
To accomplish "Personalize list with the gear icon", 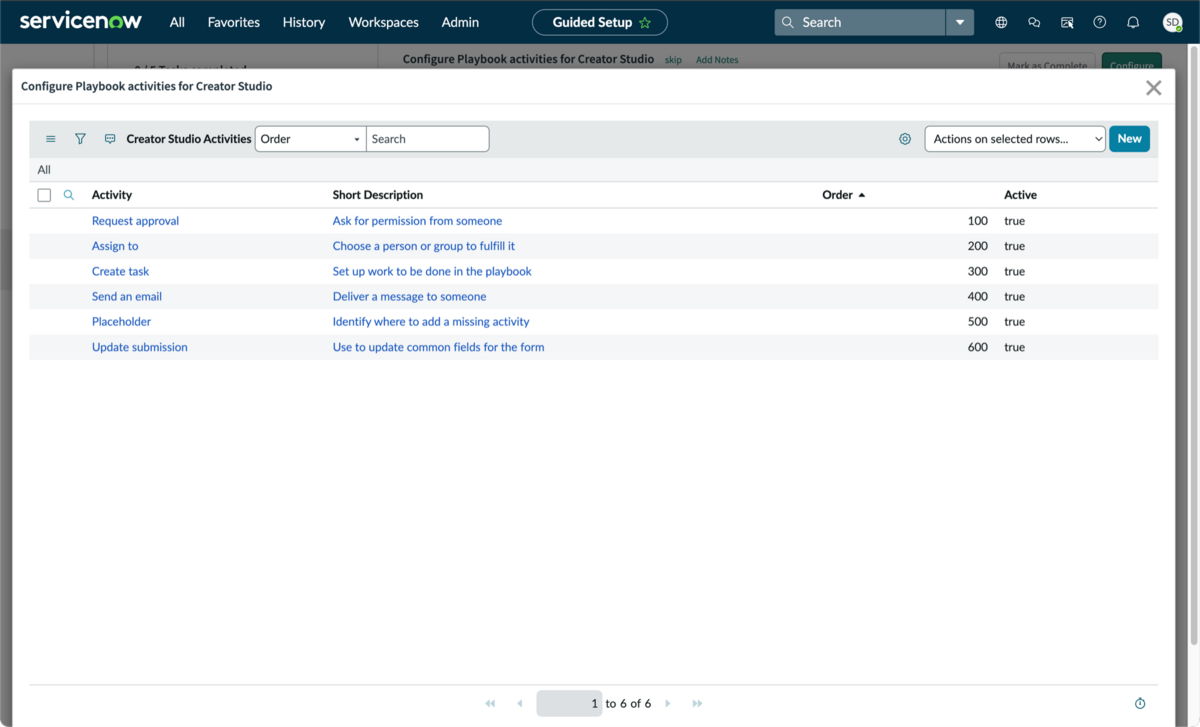I will (905, 139).
